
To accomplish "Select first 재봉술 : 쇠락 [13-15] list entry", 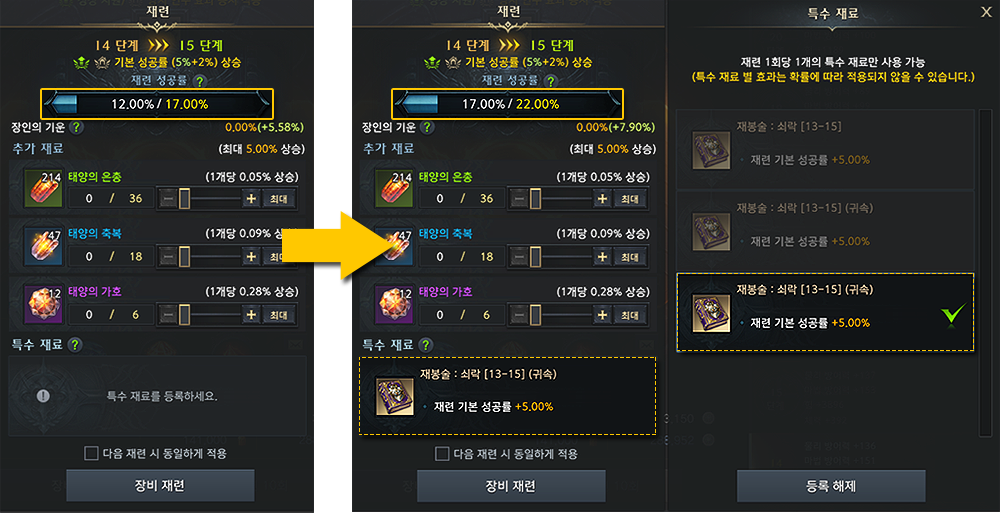I will (825, 149).
